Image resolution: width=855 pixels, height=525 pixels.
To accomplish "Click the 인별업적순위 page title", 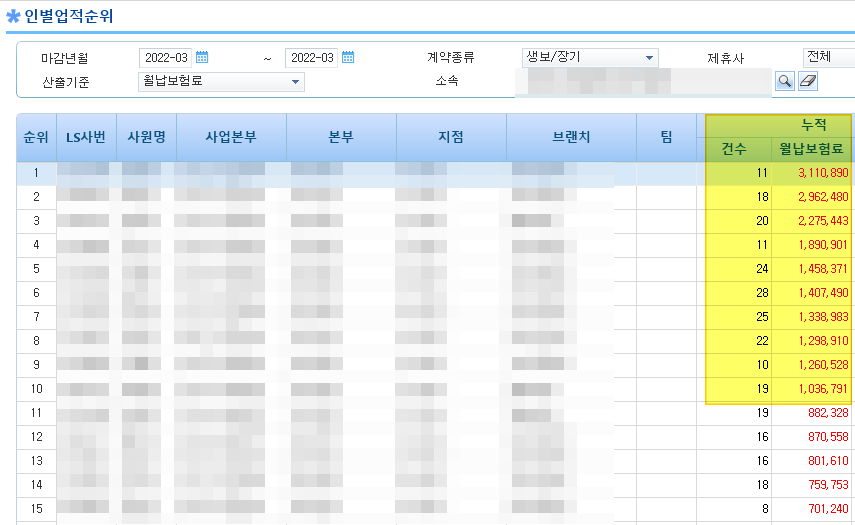I will [x=69, y=16].
